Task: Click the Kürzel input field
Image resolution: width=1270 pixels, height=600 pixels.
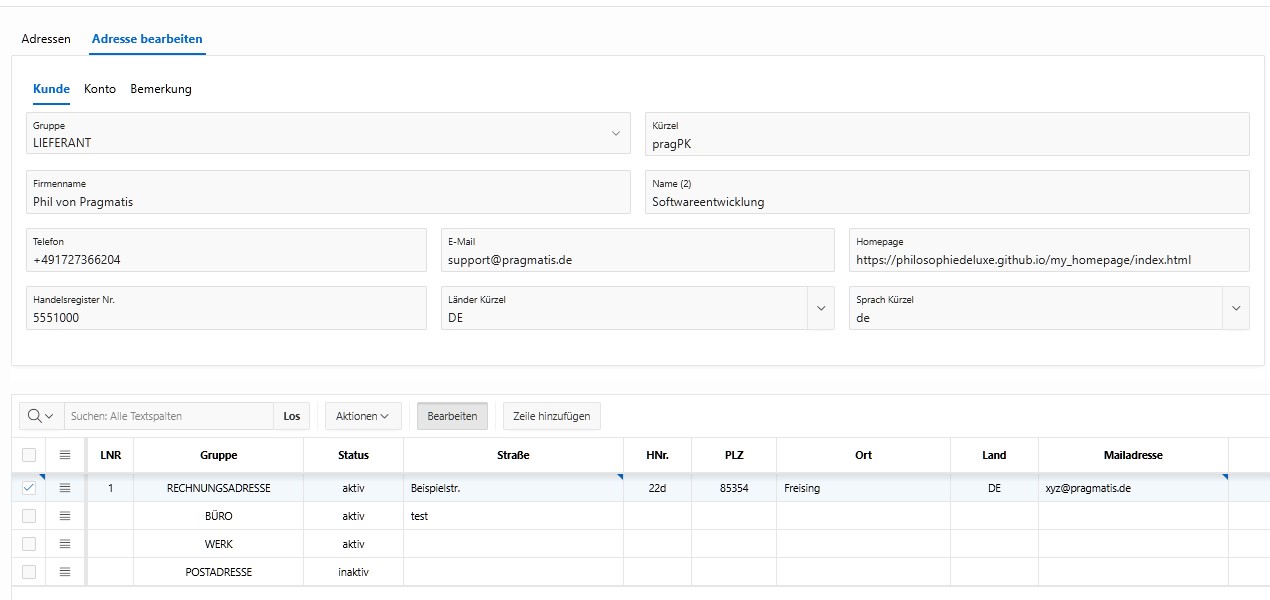Action: point(947,134)
